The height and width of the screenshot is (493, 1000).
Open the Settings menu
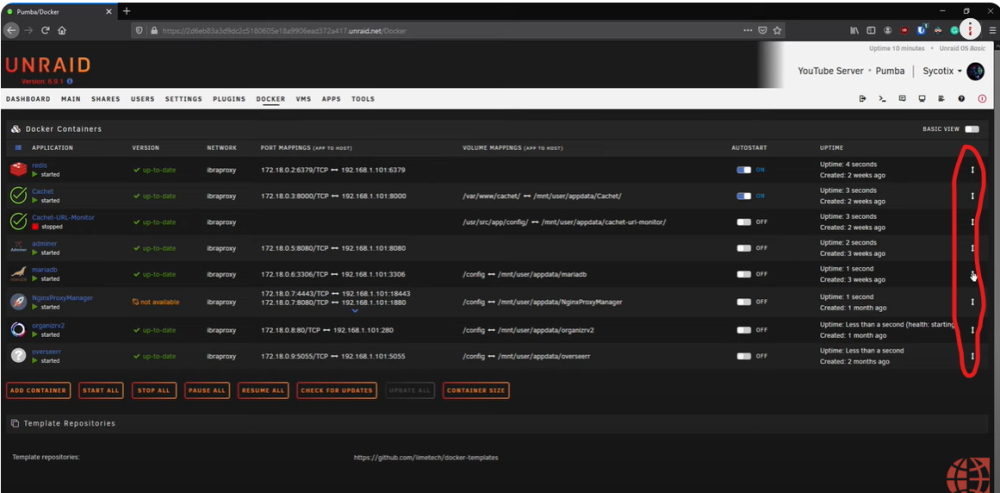pos(184,99)
